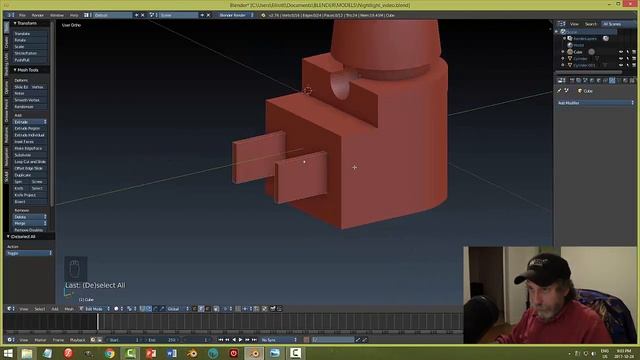Click the Scale tool button

pyautogui.click(x=30, y=47)
